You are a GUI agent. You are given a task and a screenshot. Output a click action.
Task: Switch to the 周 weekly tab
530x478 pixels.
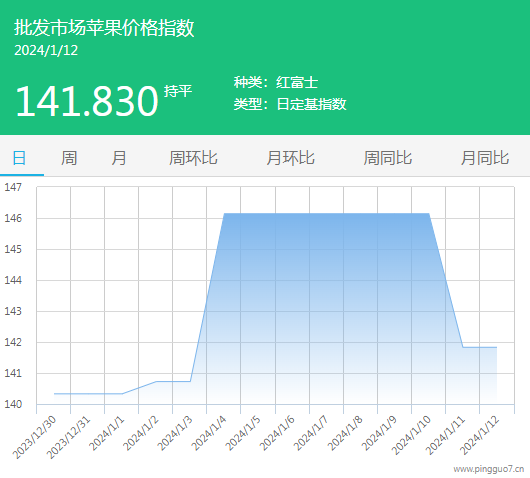tap(69, 158)
